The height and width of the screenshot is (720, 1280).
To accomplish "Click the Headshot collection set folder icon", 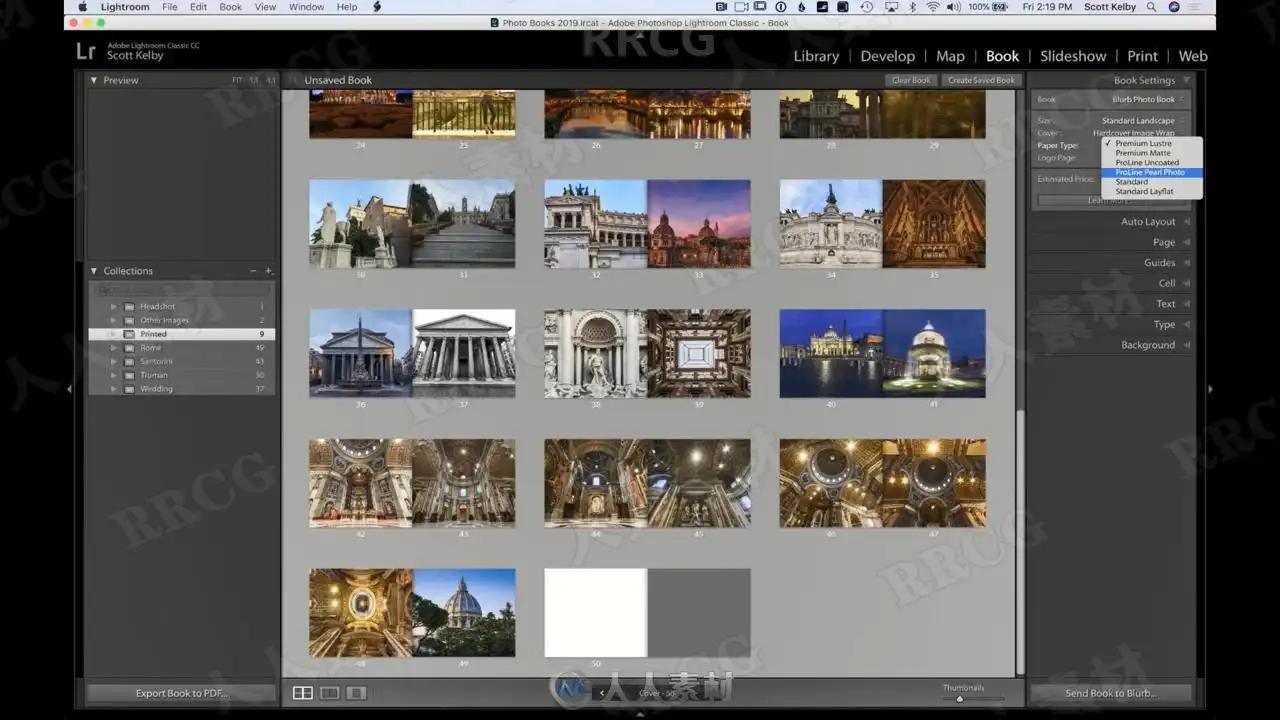I will tap(128, 307).
